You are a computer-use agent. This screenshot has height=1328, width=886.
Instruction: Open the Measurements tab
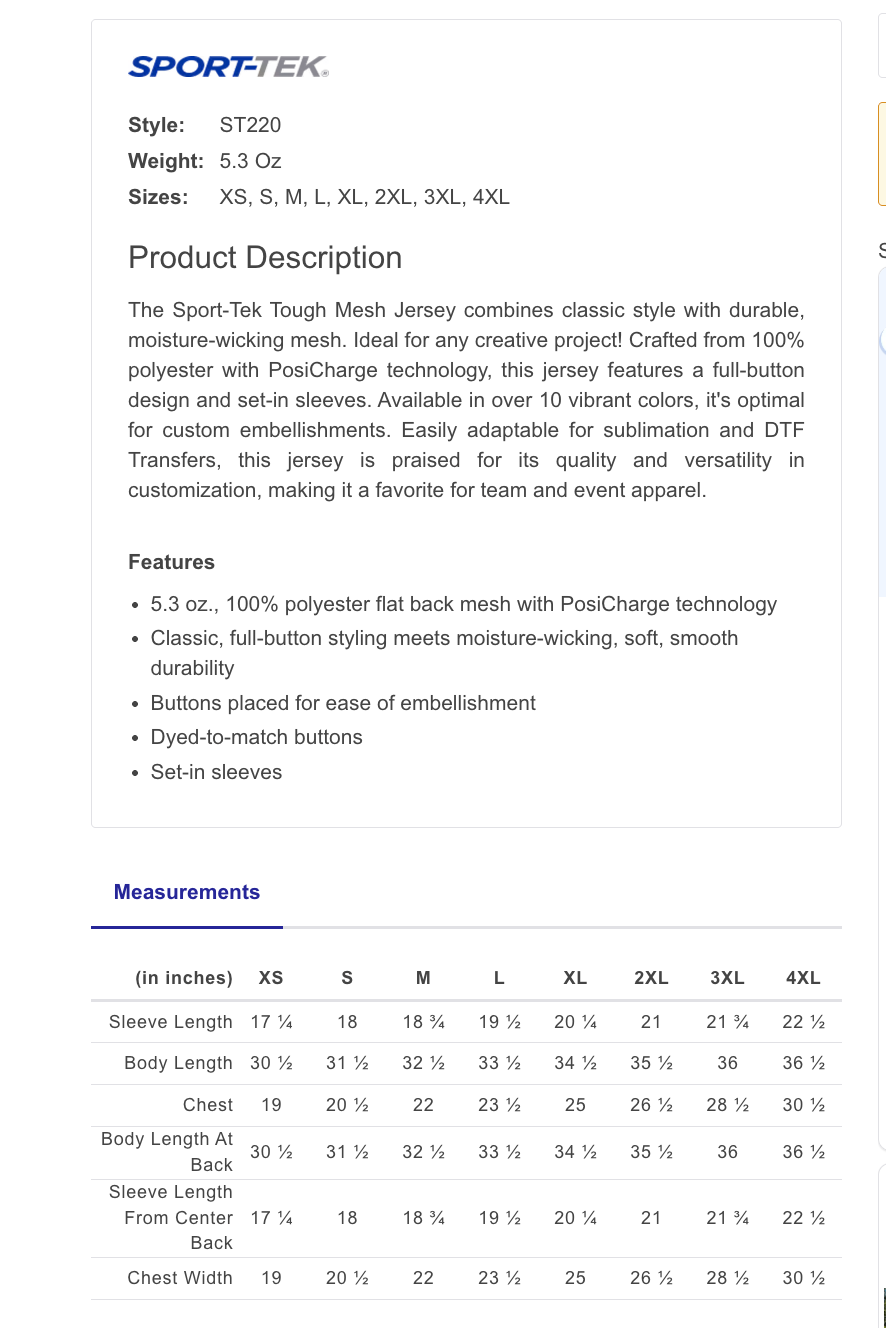click(187, 892)
